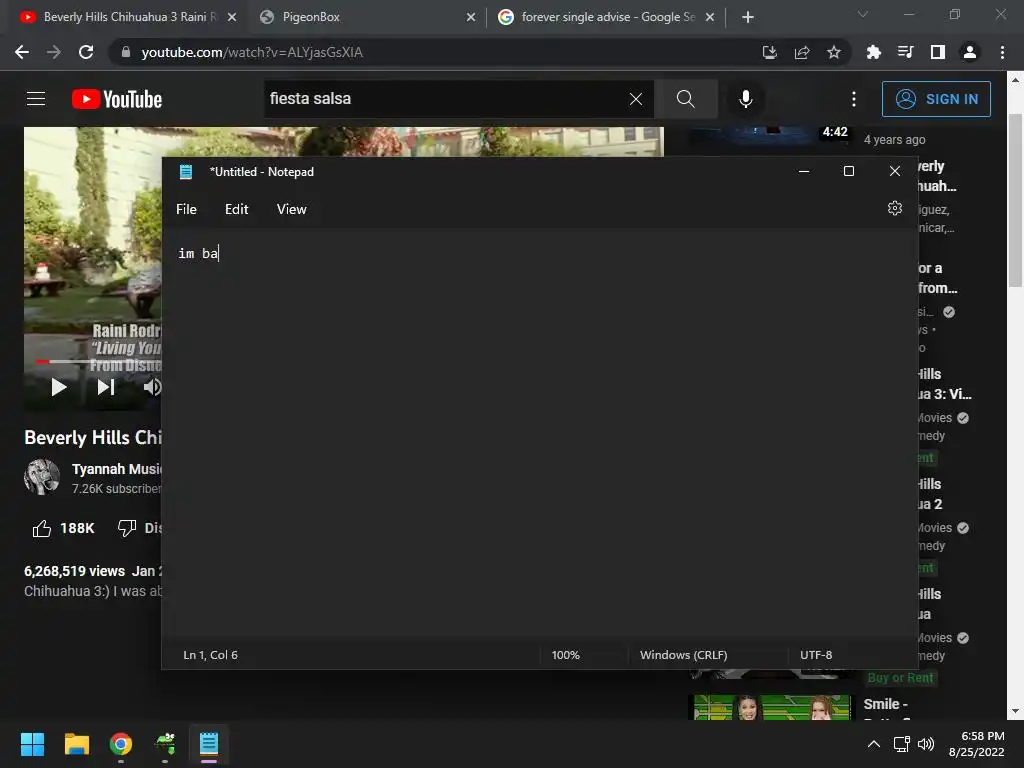Open Chrome from the taskbar
The width and height of the screenshot is (1024, 768).
point(121,744)
